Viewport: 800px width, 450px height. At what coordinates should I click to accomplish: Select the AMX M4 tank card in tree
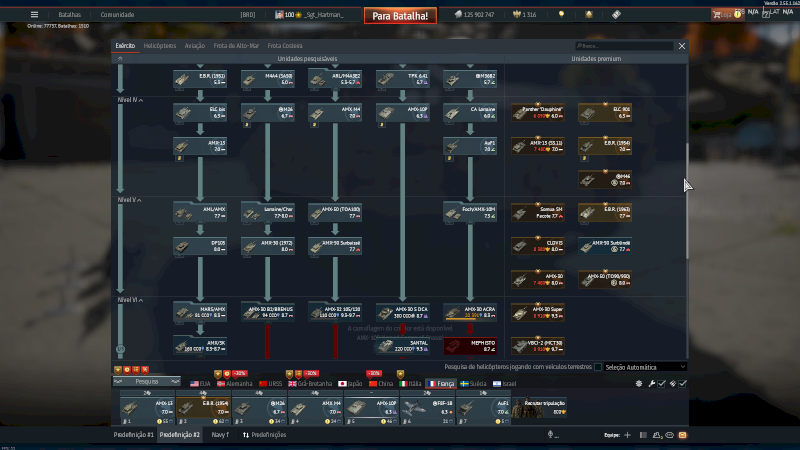[x=335, y=113]
